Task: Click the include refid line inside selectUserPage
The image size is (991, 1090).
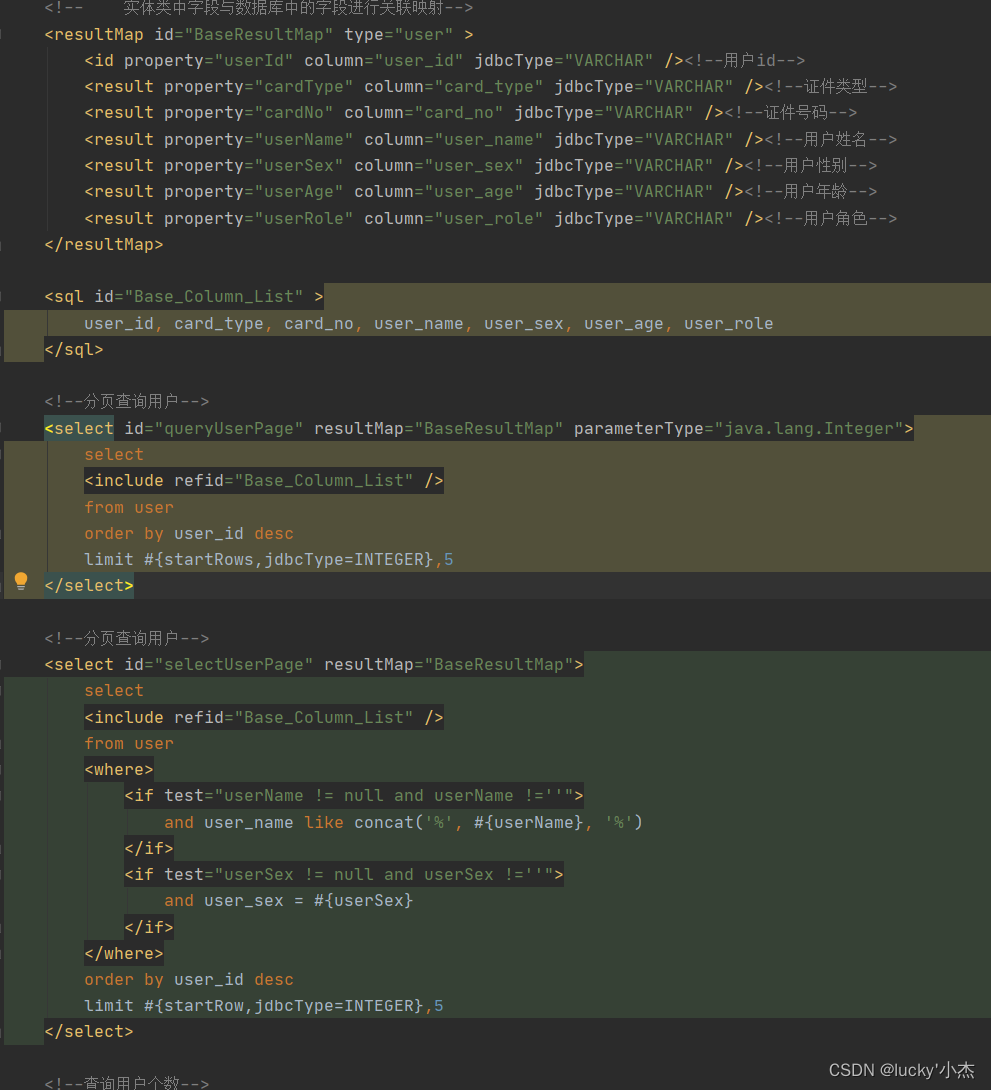Action: tap(263, 717)
